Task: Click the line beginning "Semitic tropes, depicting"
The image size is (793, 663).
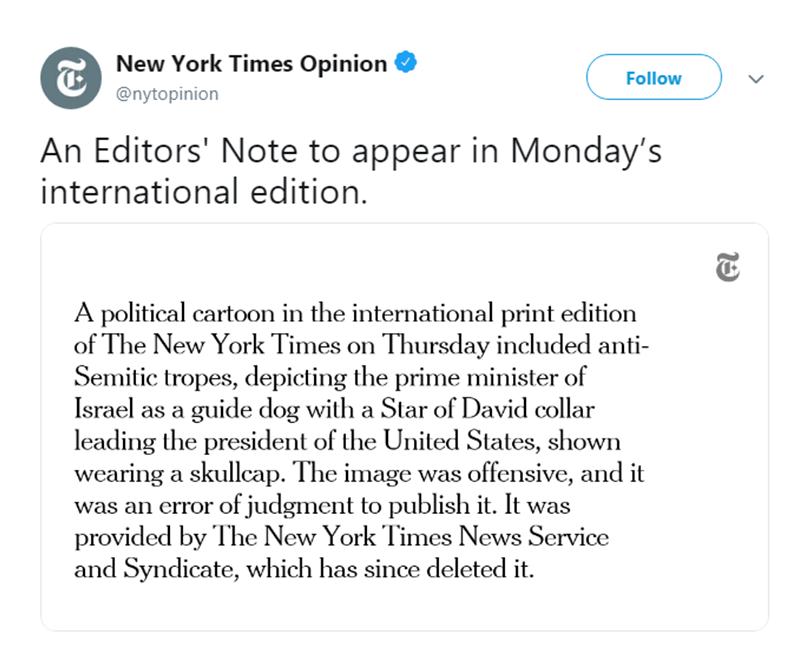Action: [330, 378]
